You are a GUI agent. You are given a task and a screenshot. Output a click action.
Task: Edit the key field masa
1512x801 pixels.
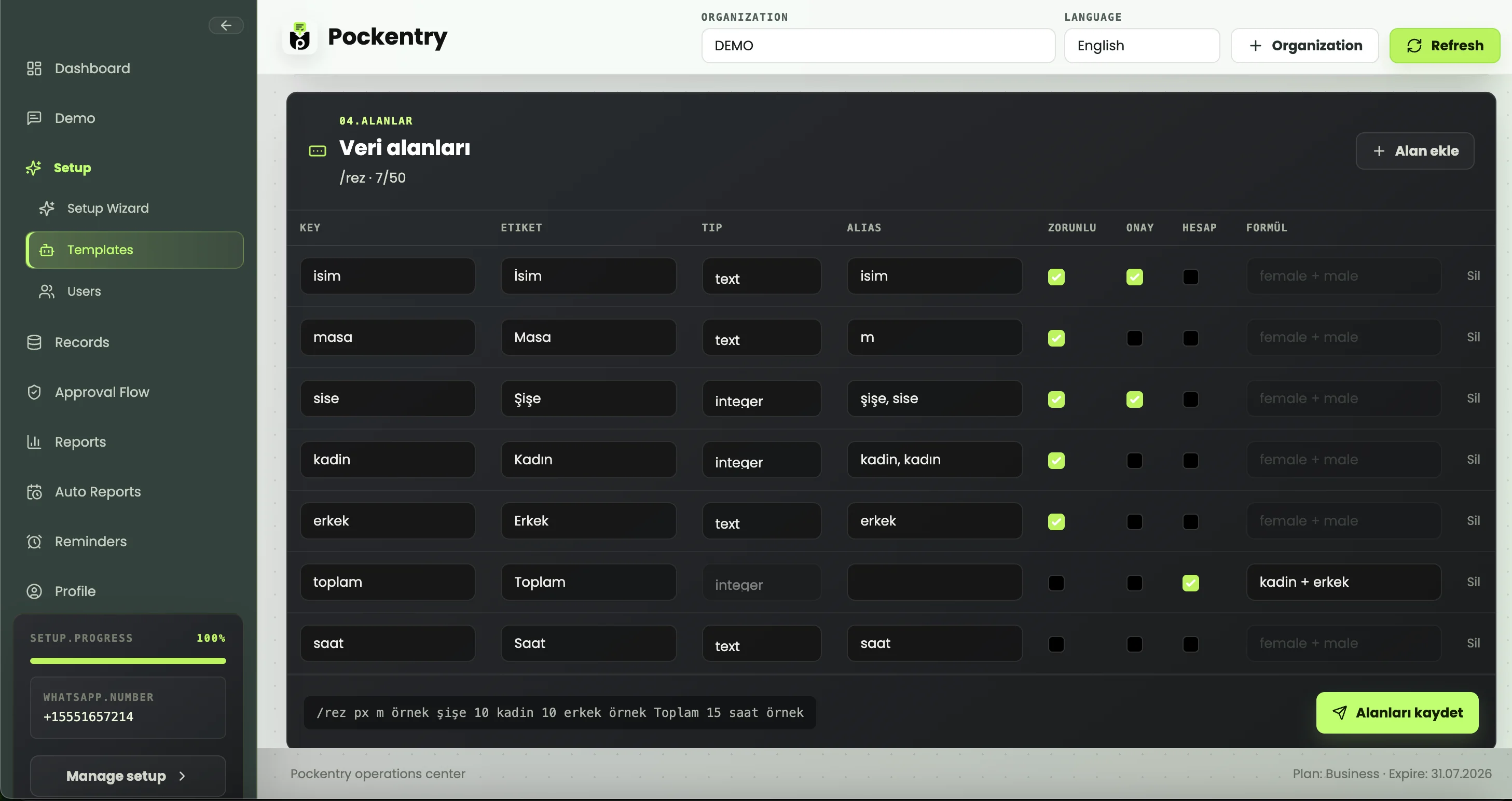click(388, 337)
